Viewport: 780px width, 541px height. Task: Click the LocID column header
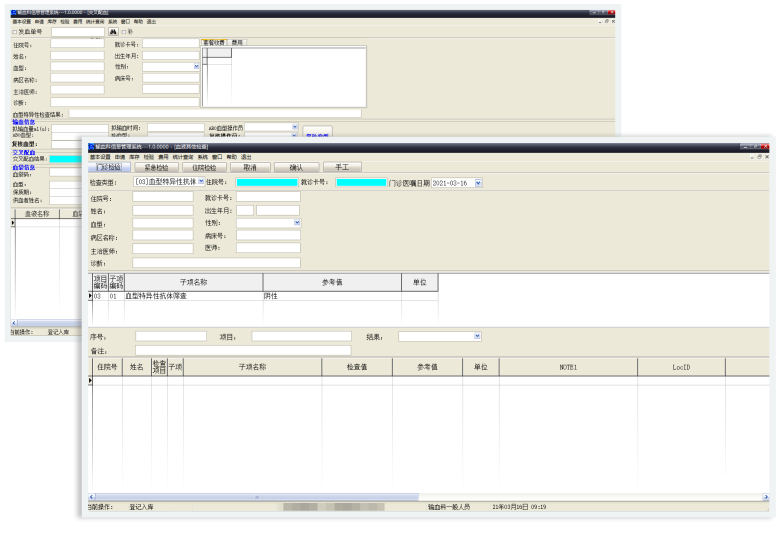(x=681, y=367)
